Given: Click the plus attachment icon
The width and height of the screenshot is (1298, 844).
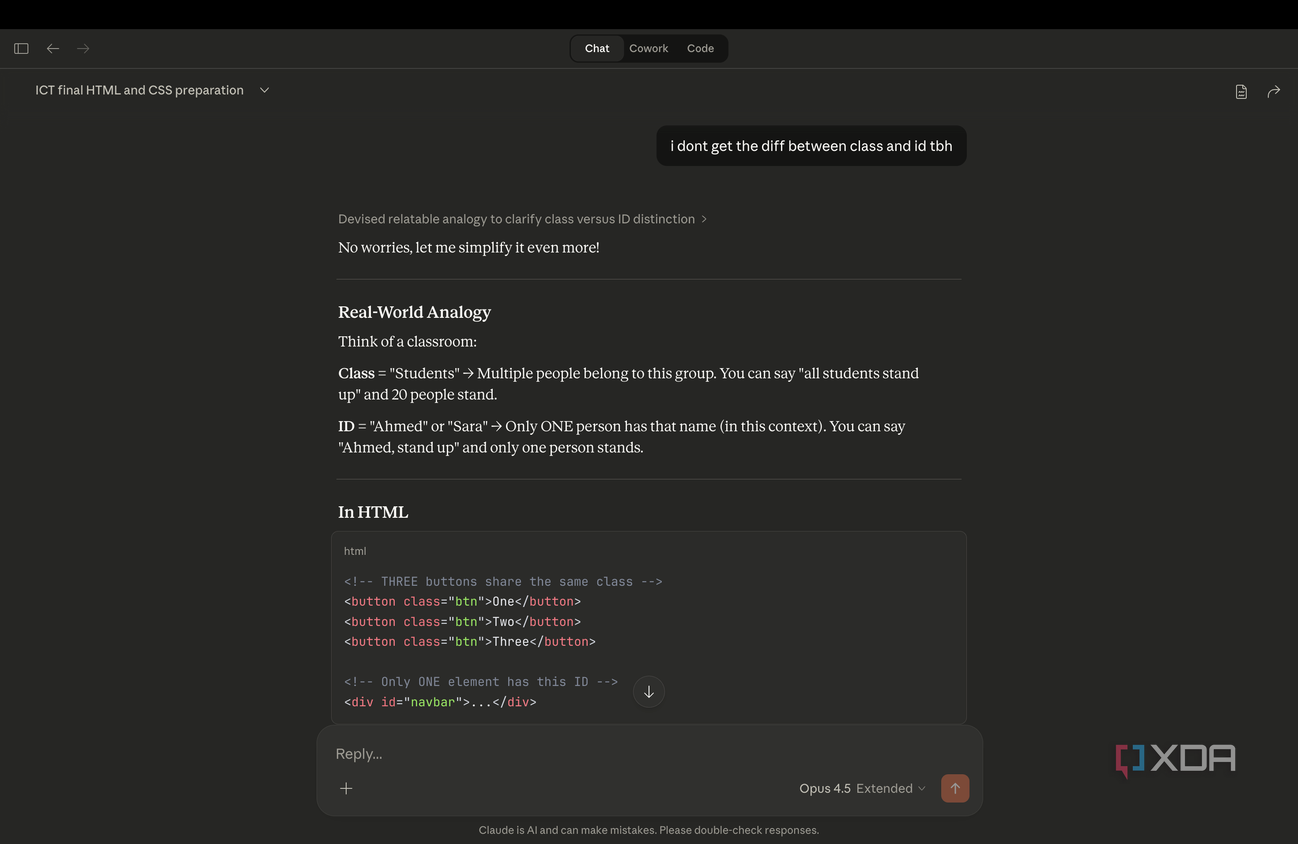Looking at the screenshot, I should point(346,788).
